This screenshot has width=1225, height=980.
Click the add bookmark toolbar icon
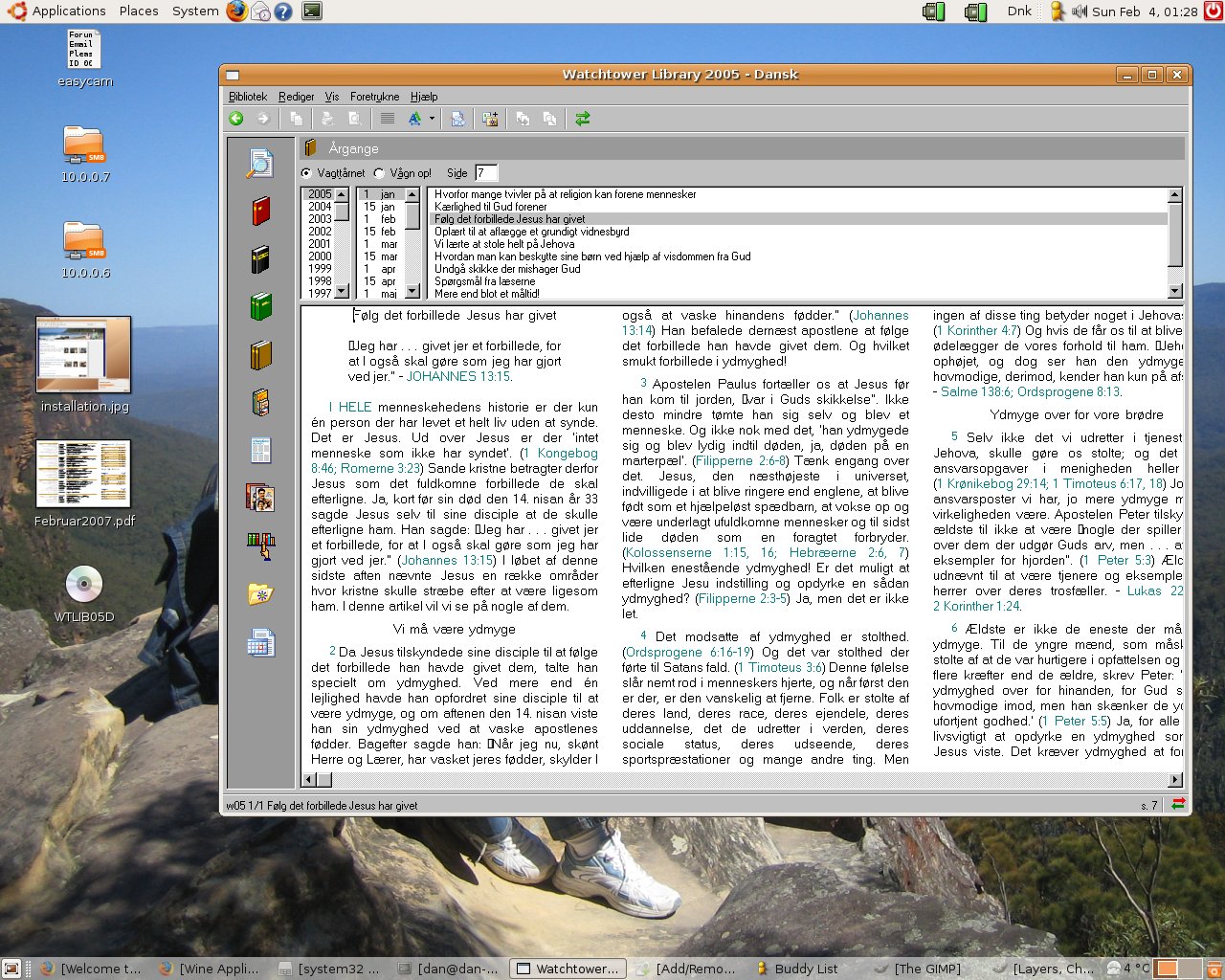pos(490,119)
